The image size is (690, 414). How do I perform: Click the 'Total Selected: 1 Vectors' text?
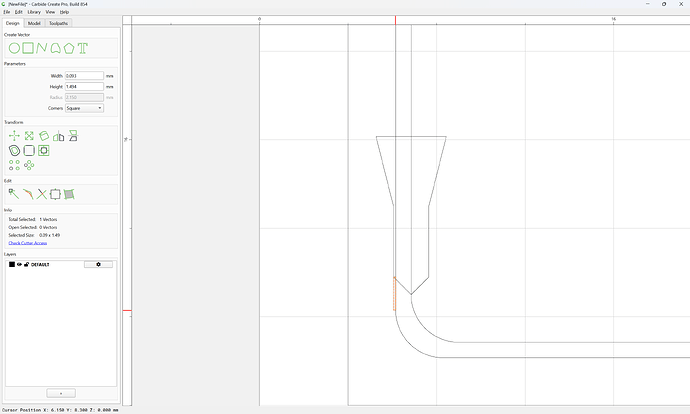pos(33,219)
